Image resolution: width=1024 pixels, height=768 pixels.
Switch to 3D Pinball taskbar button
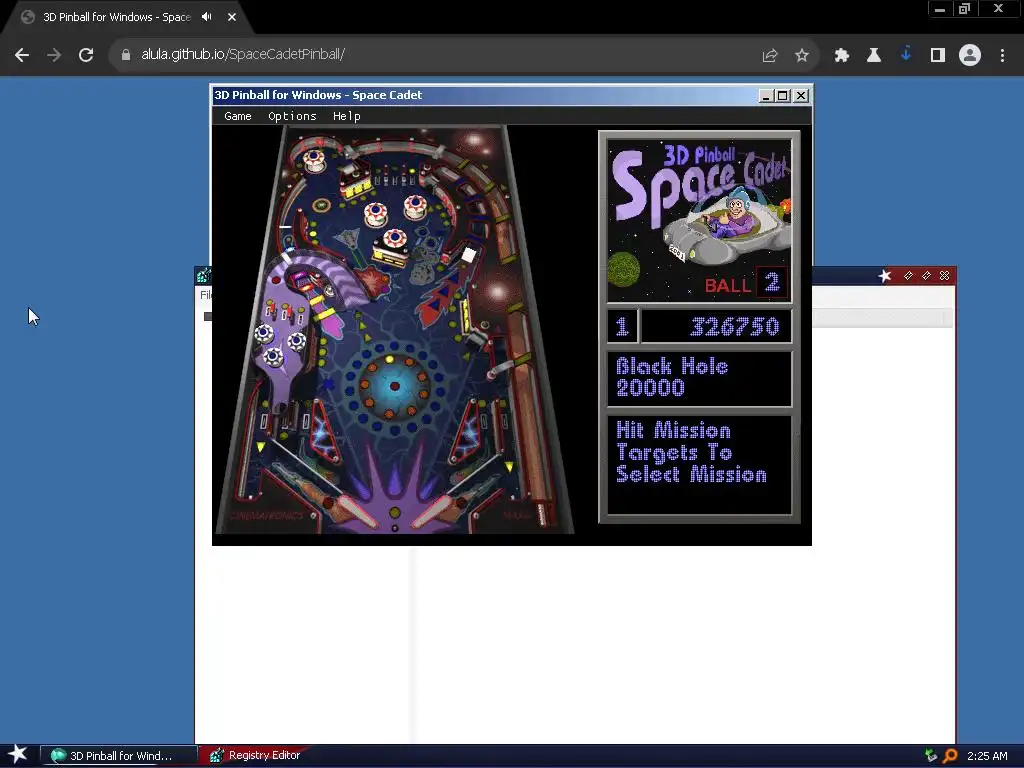click(119, 756)
